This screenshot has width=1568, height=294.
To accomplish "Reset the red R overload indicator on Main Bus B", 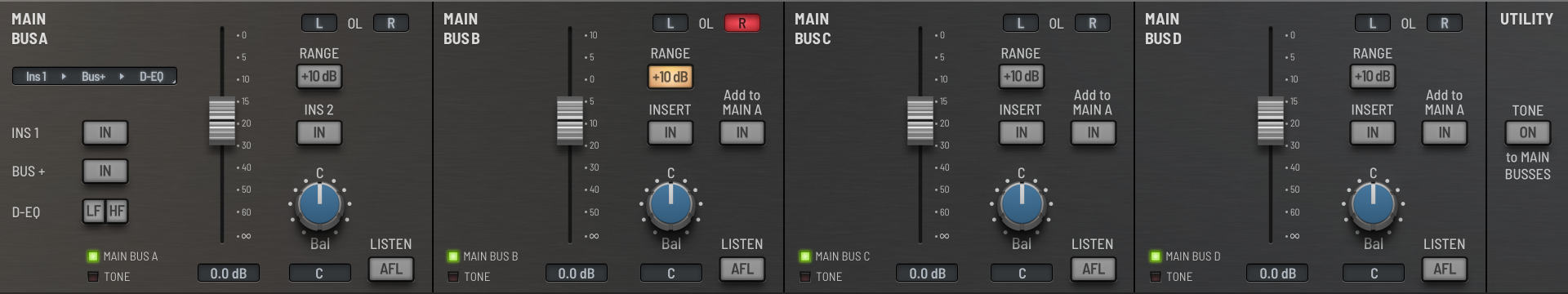I will tap(742, 23).
